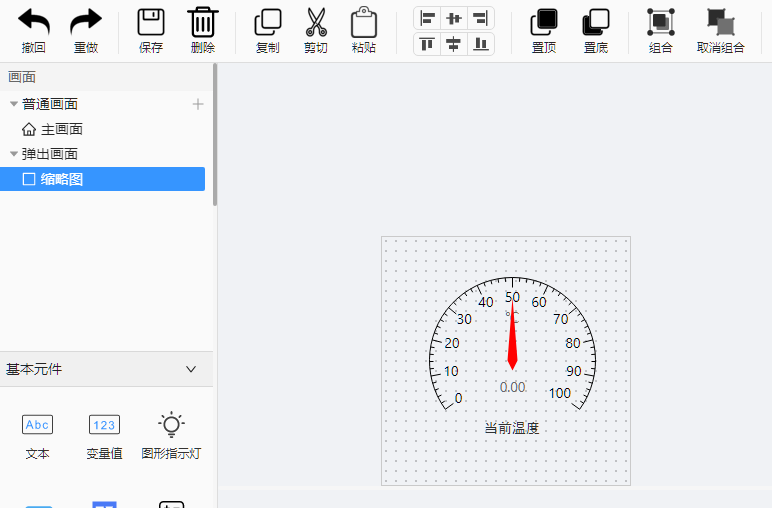Select the temperature gauge on canvas

[513, 345]
